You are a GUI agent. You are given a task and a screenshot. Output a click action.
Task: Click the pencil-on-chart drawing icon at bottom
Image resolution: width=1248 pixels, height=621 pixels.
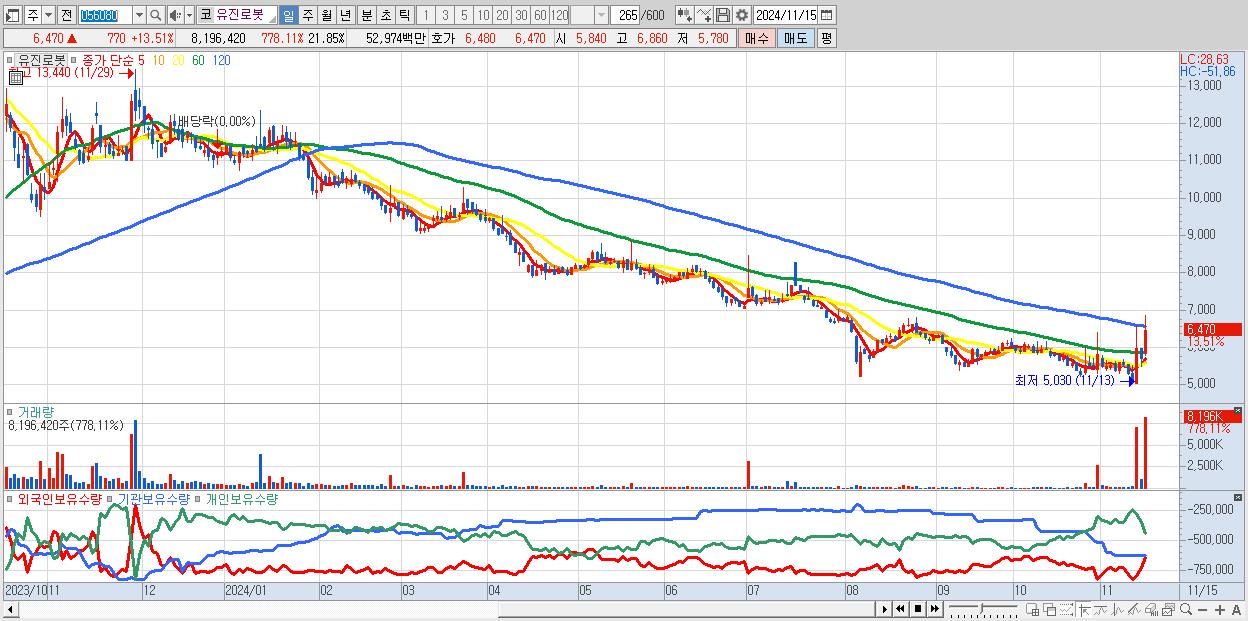click(1134, 610)
